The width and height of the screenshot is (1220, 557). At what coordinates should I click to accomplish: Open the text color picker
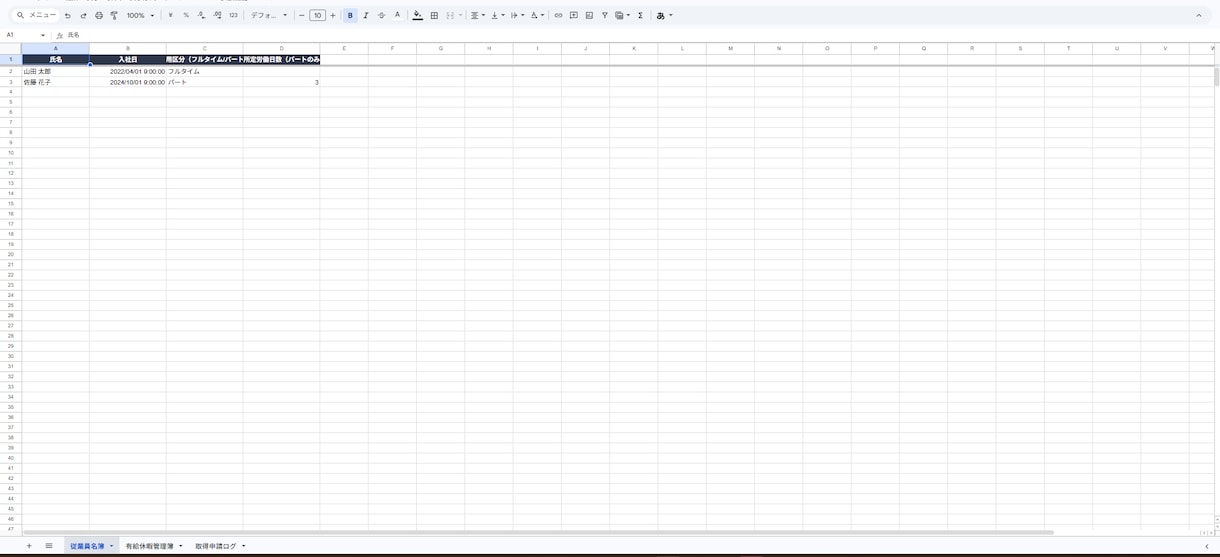(397, 15)
